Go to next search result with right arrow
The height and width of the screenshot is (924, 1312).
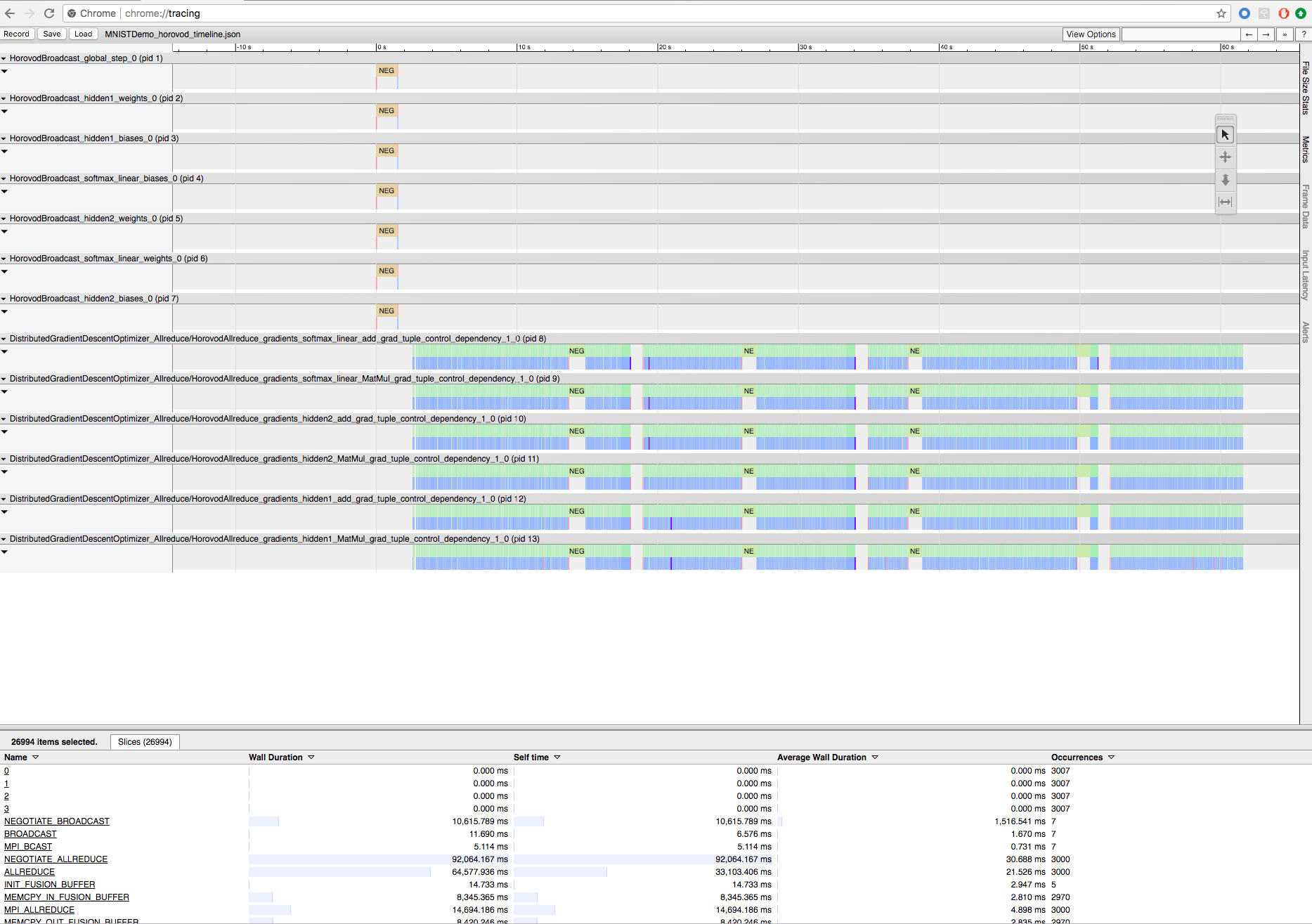[1266, 34]
